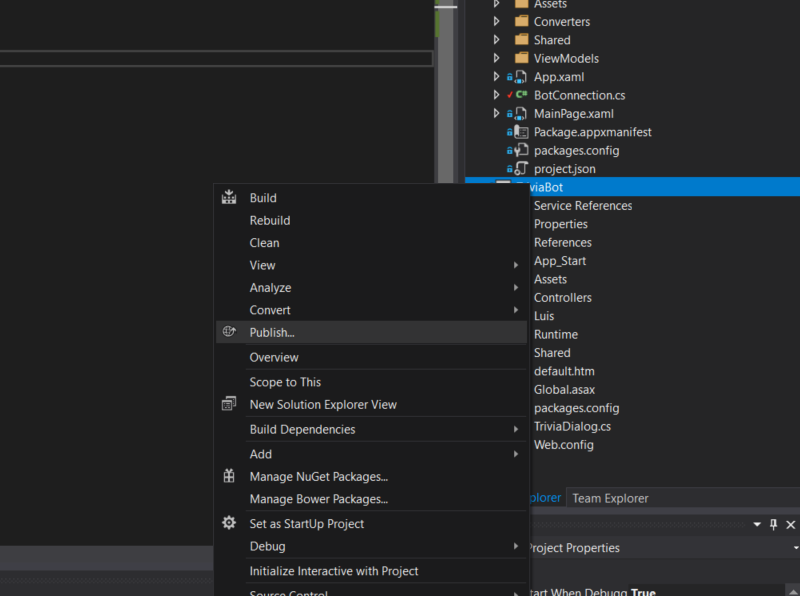Select the Web.config file

pos(563,445)
